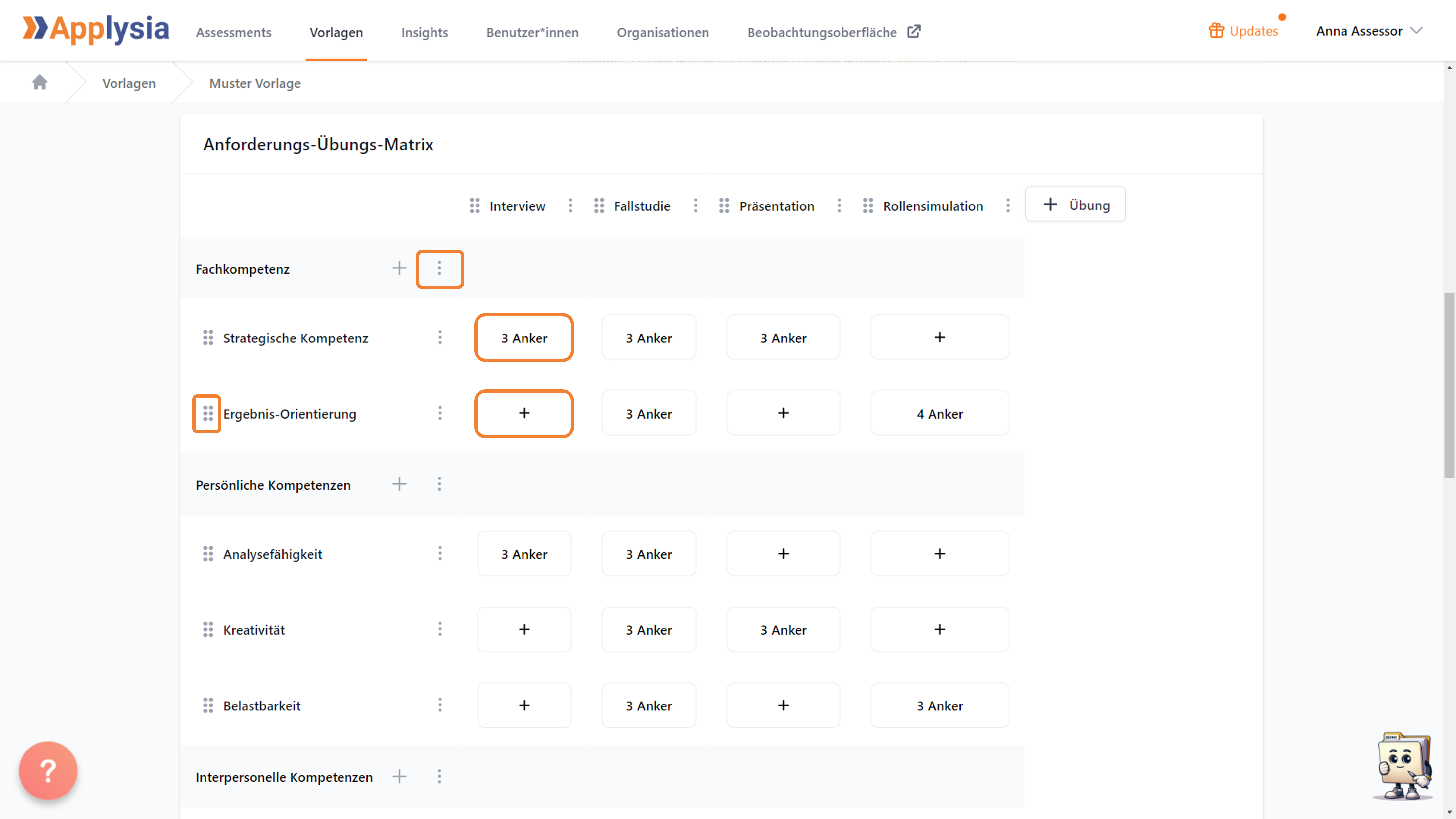Grab the Analysefähigkeit drag handle
The width and height of the screenshot is (1456, 819).
[x=208, y=553]
